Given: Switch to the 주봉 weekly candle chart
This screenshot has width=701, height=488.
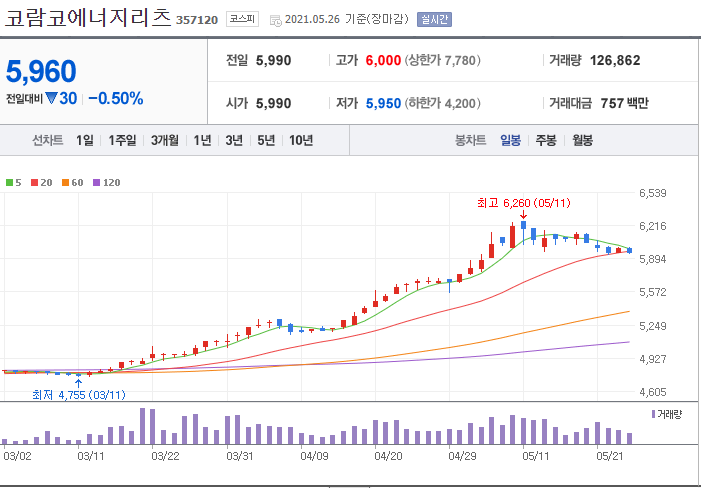Looking at the screenshot, I should [x=546, y=141].
